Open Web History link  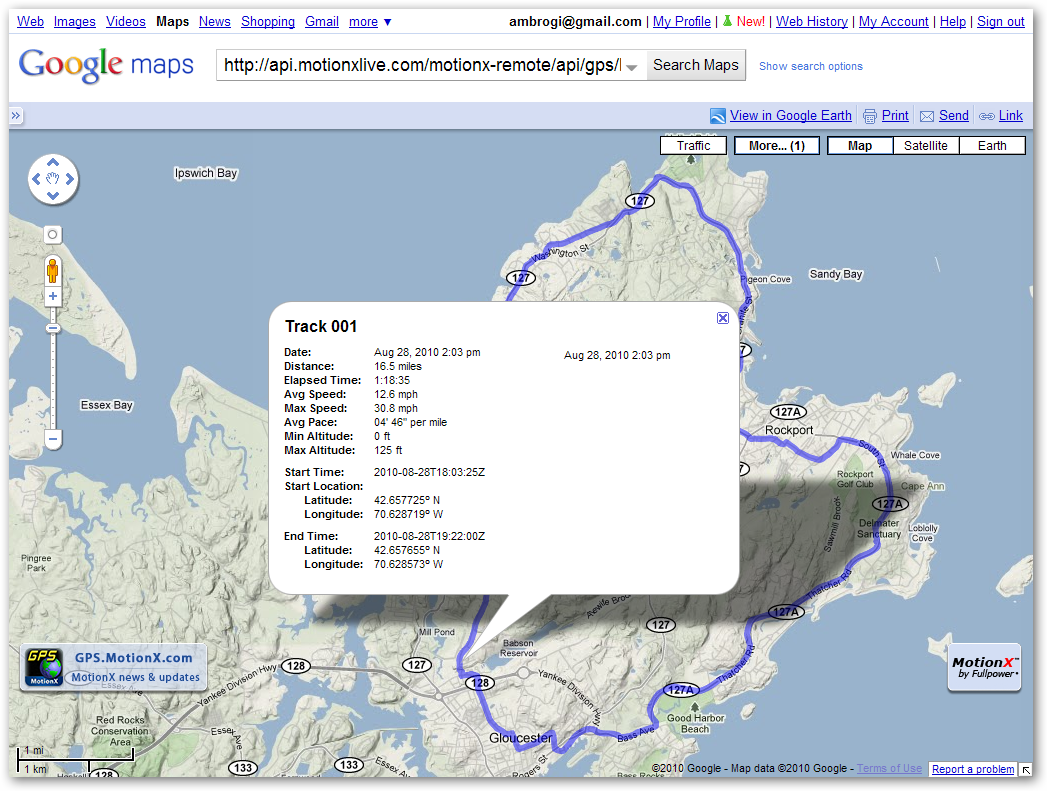812,21
